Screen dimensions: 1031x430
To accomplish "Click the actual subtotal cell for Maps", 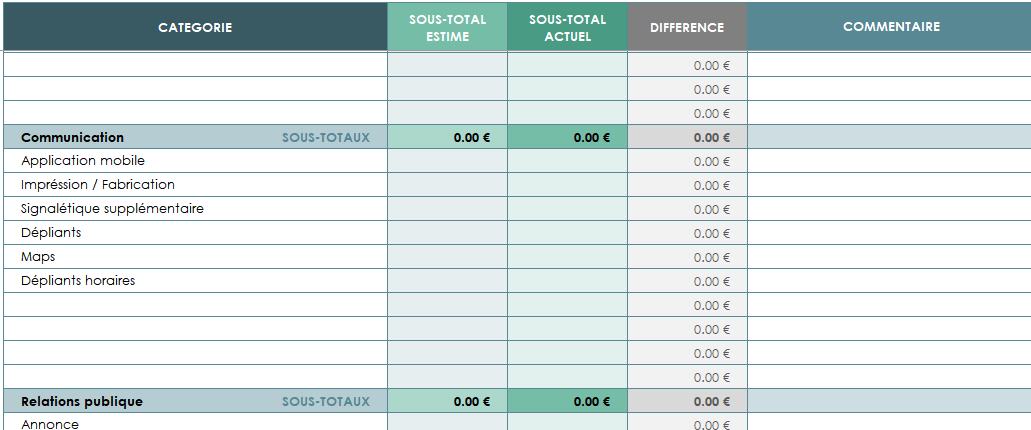I will 567,257.
